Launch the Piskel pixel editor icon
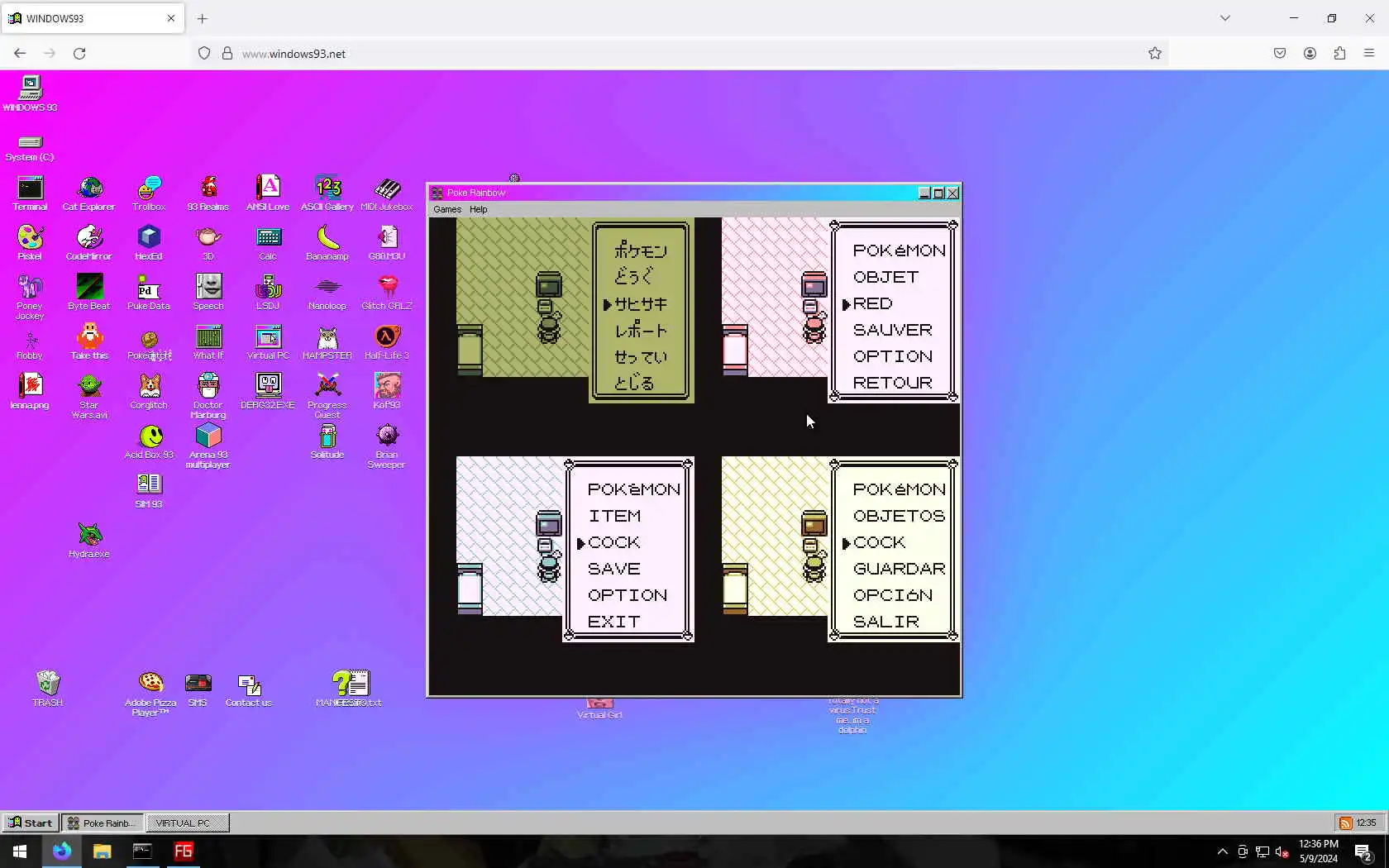 30,243
